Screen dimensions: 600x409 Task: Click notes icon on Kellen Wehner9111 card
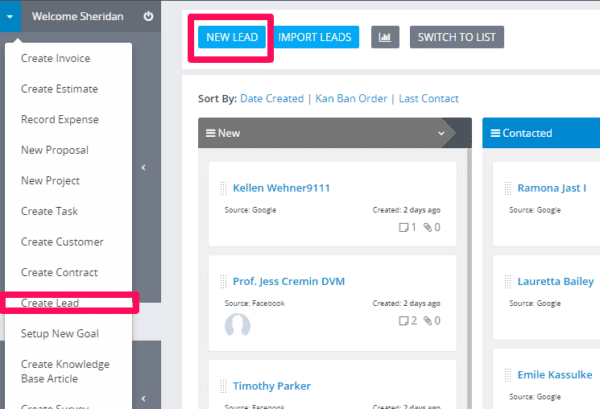pos(407,227)
